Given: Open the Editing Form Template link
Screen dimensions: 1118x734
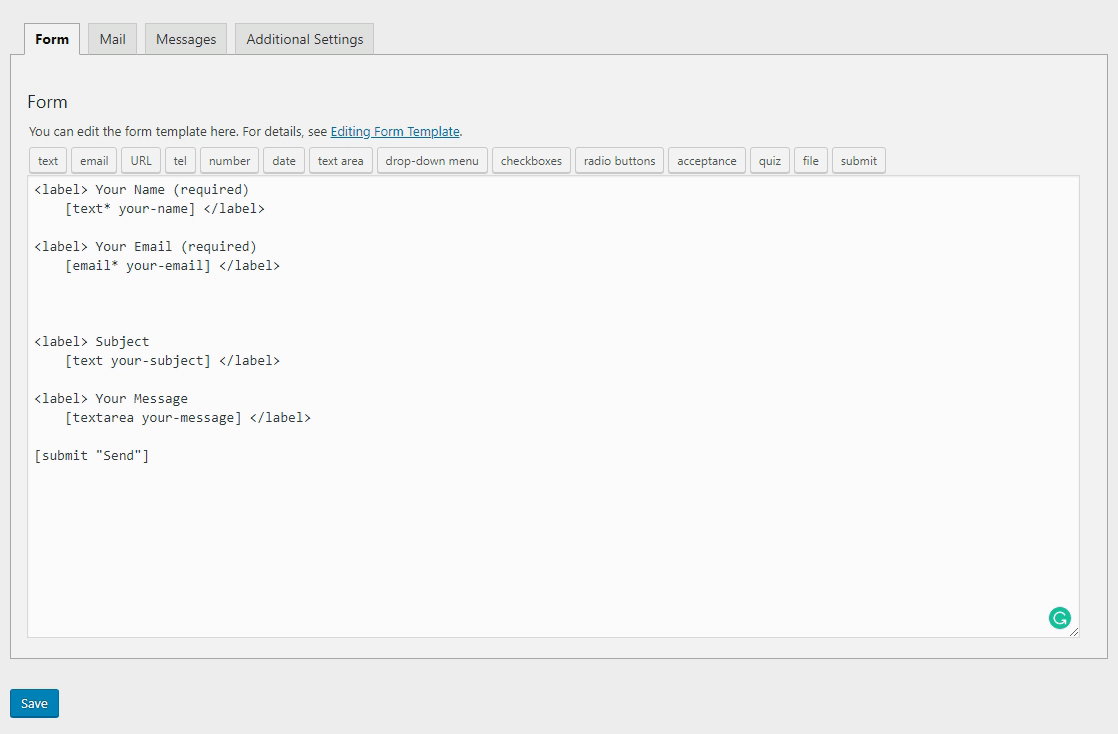Looking at the screenshot, I should (395, 131).
